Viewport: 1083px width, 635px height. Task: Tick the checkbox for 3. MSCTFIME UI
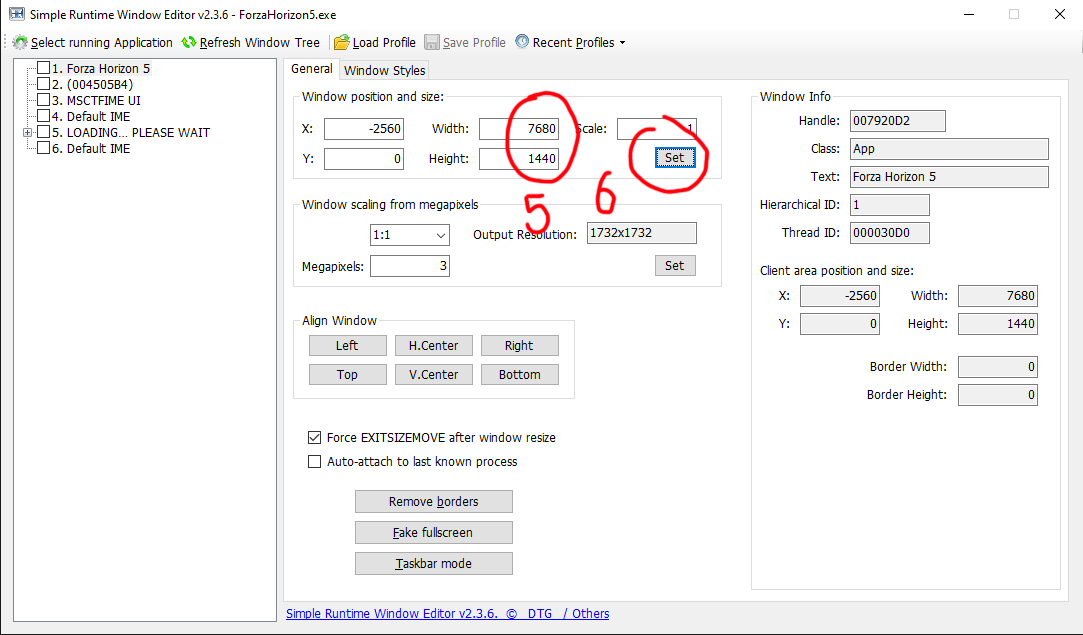click(44, 99)
